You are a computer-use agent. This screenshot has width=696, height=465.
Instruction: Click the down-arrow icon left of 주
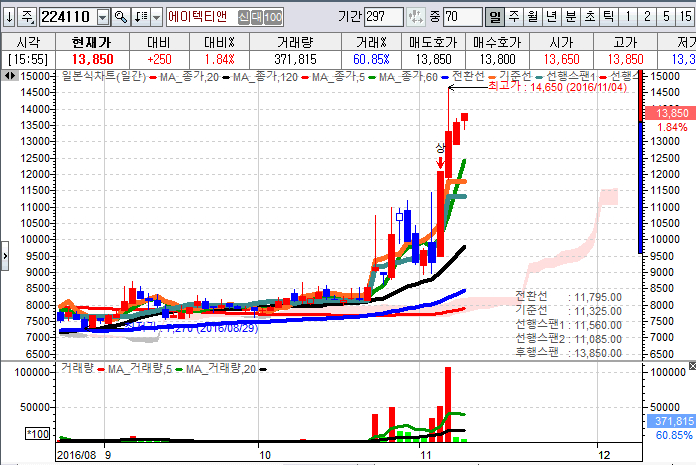8,17
